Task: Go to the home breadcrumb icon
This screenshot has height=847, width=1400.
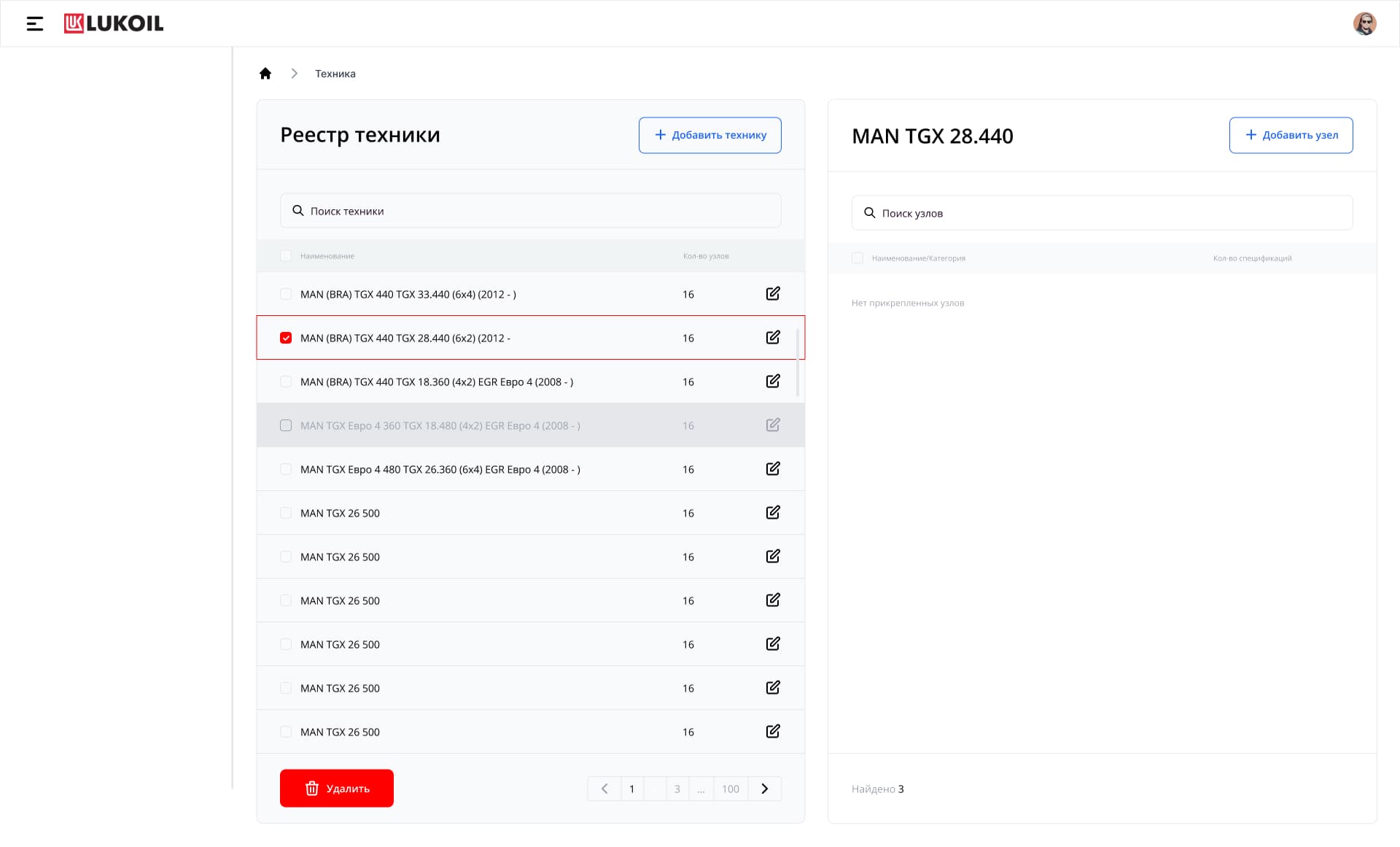Action: 265,74
